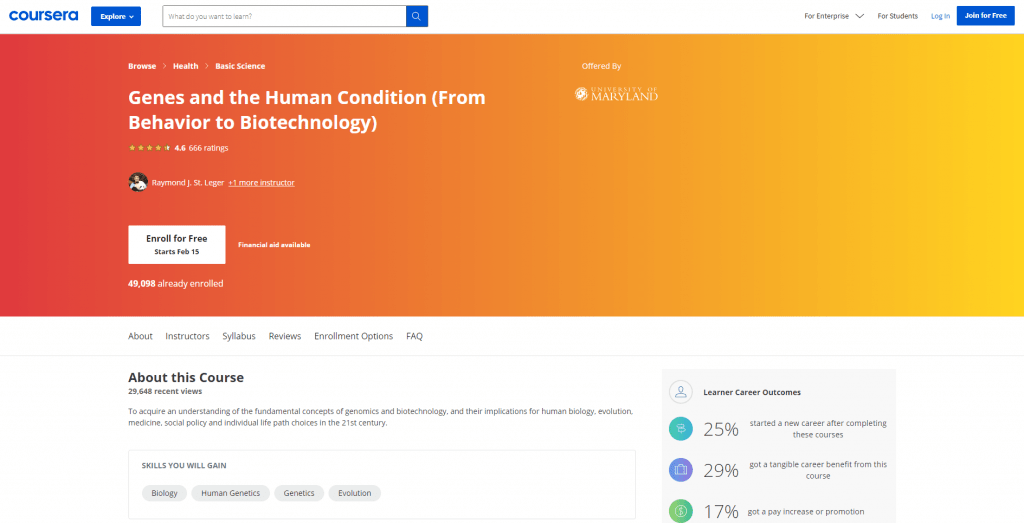Switch to the FAQ tab
1024x523 pixels.
coord(414,336)
